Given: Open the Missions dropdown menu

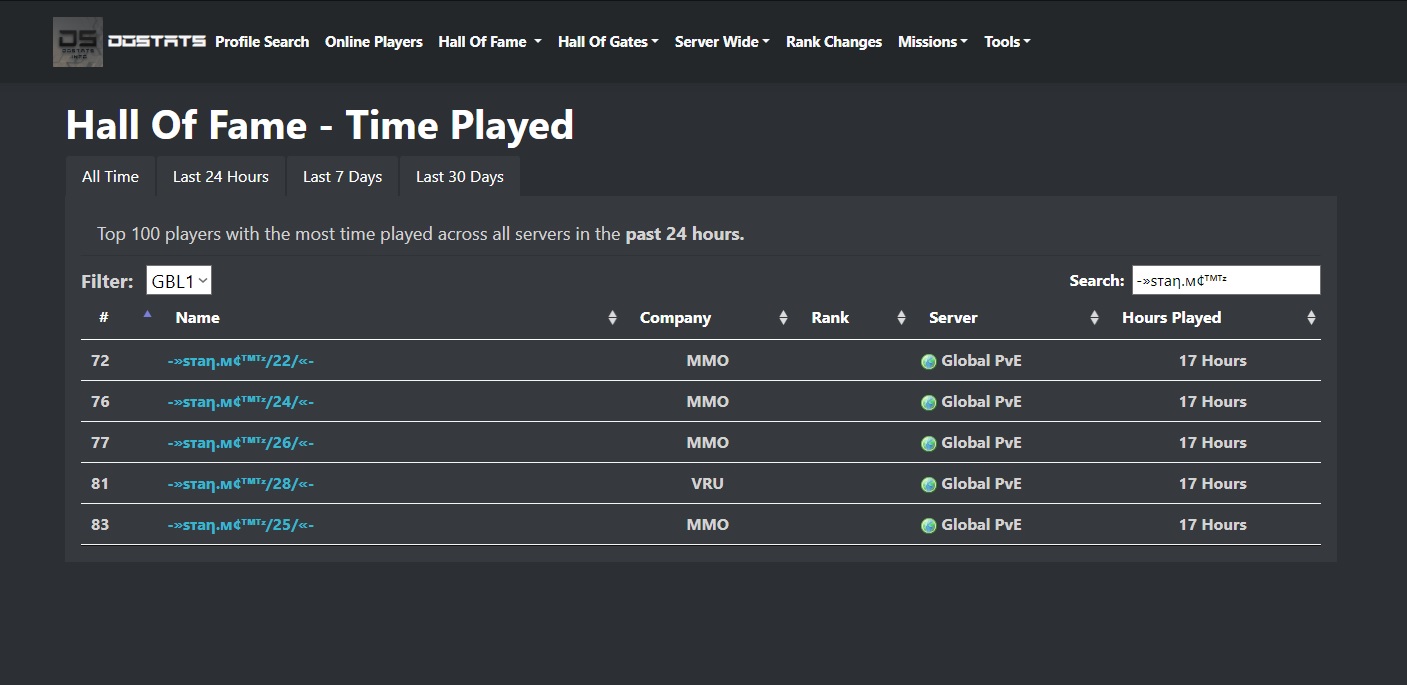Looking at the screenshot, I should (933, 42).
